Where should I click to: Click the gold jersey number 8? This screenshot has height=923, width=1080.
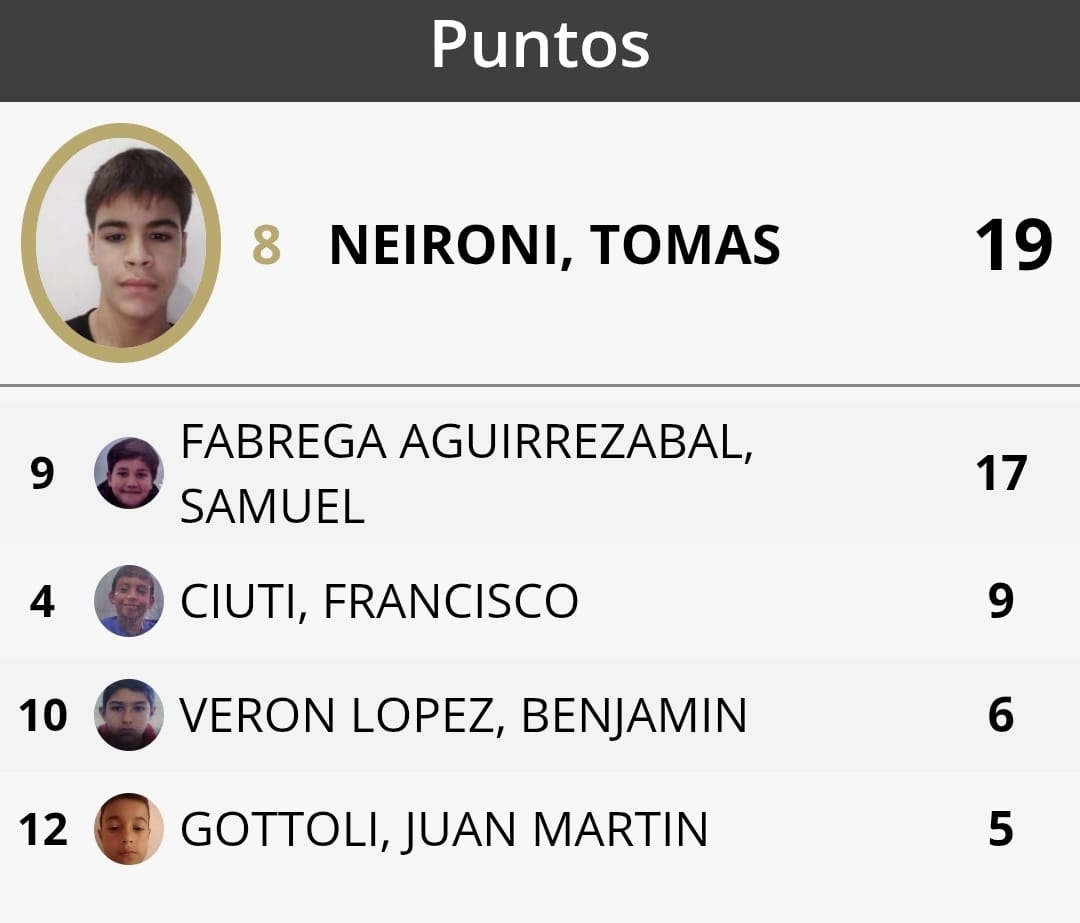tap(266, 246)
